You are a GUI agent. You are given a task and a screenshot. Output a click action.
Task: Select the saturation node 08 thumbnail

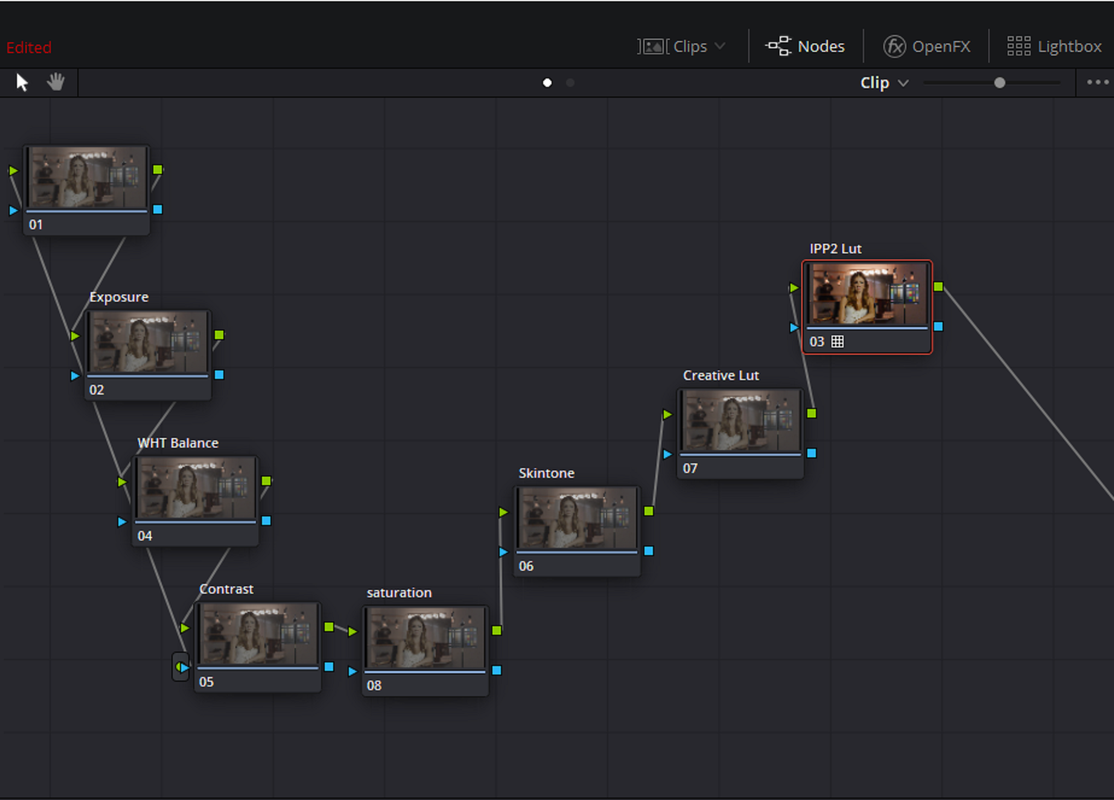[x=426, y=638]
